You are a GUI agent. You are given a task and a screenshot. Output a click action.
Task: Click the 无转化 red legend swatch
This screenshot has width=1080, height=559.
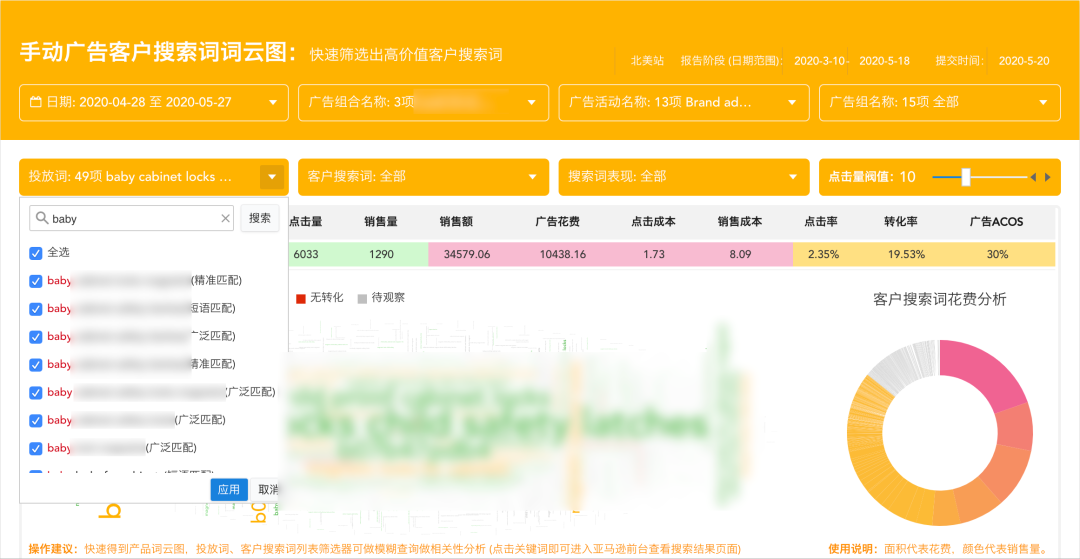[300, 299]
